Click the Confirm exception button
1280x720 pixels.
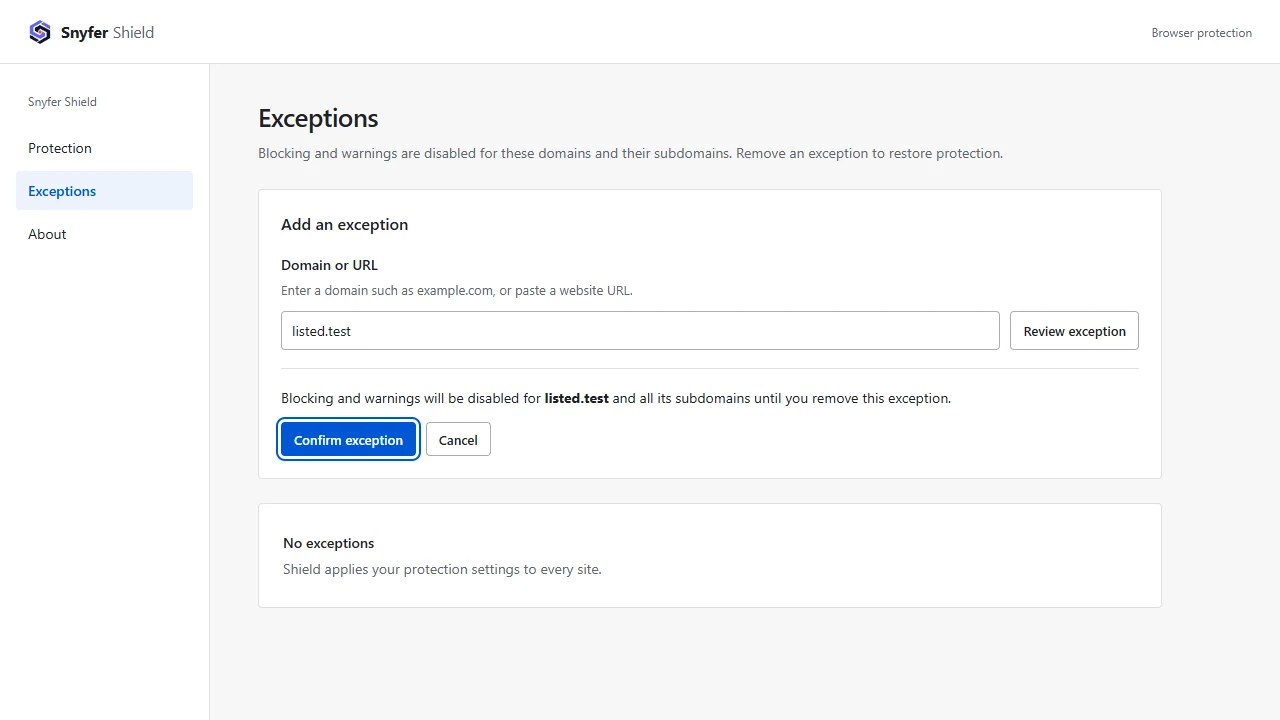pos(348,440)
